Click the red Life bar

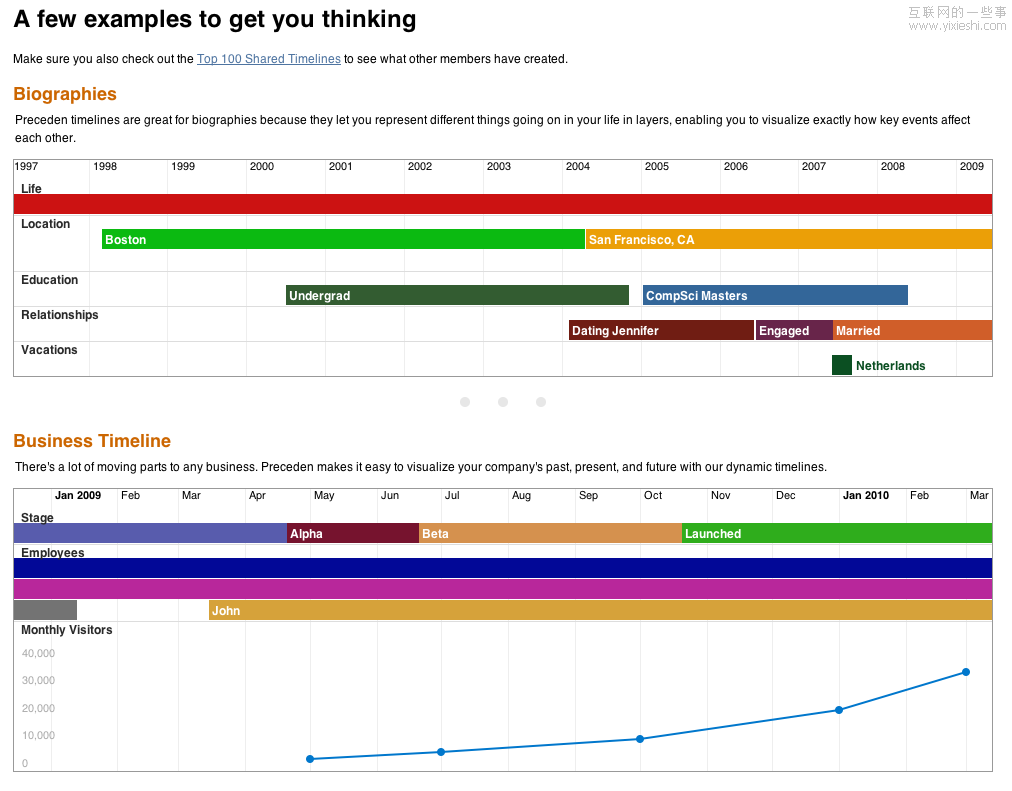[502, 204]
